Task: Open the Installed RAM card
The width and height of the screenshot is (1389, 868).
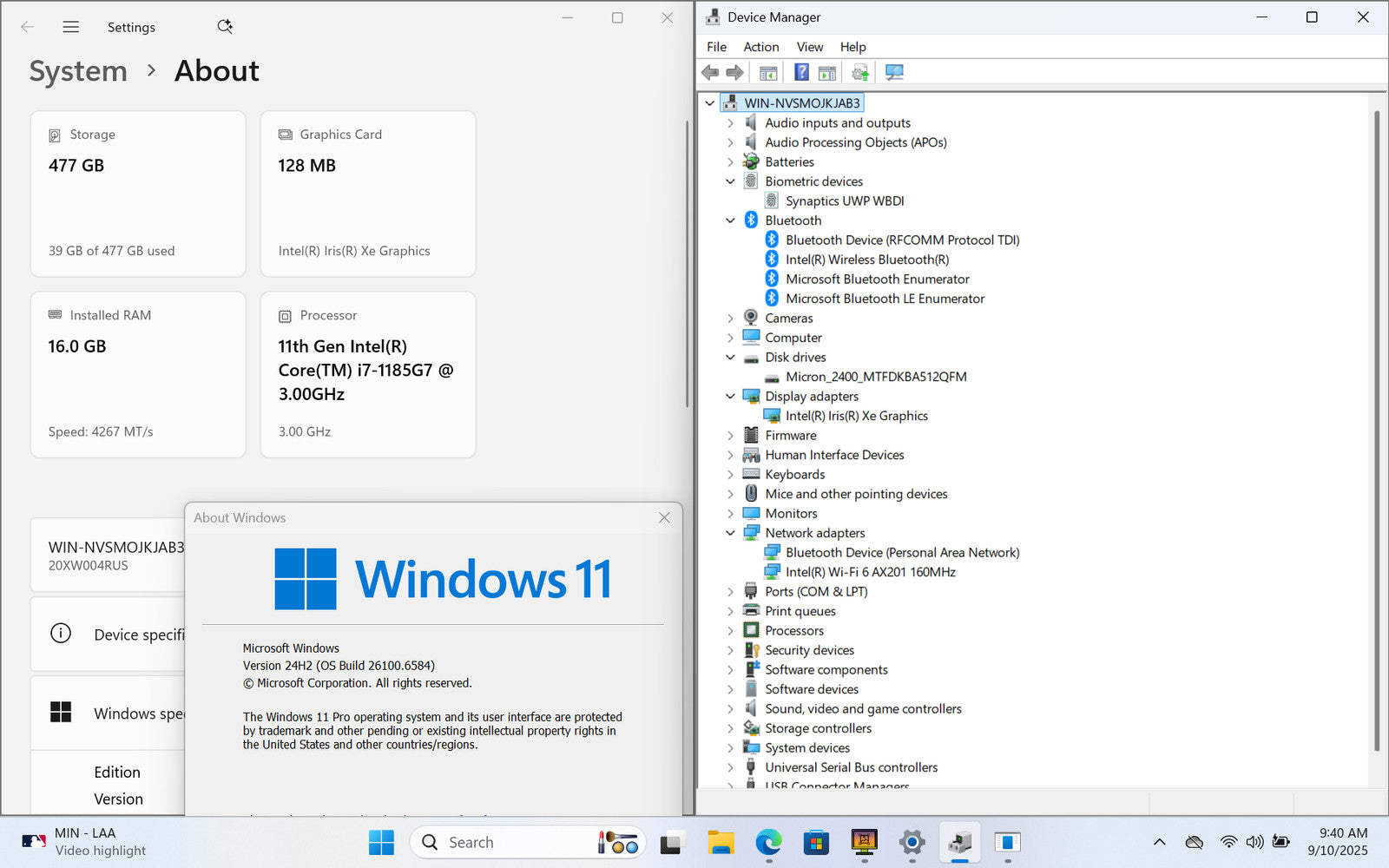Action: [138, 374]
